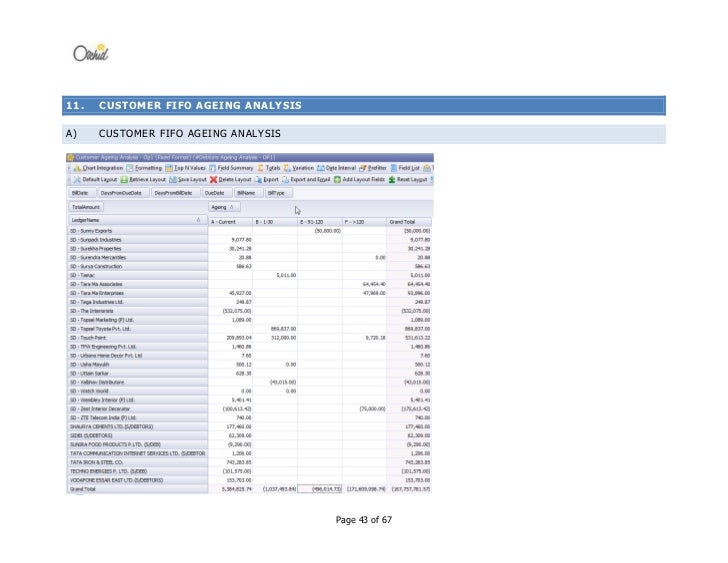Click Add Layout Fields

[x=359, y=180]
